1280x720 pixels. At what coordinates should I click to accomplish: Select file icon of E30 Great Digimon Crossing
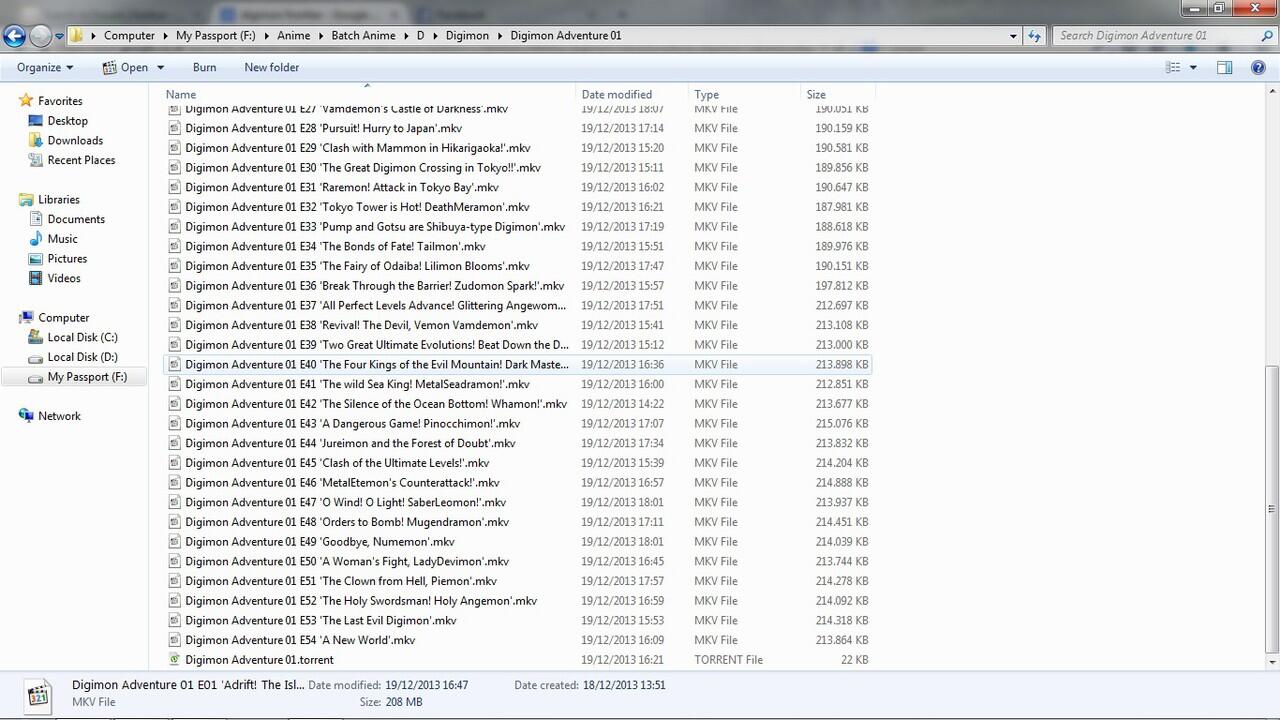[x=175, y=168]
